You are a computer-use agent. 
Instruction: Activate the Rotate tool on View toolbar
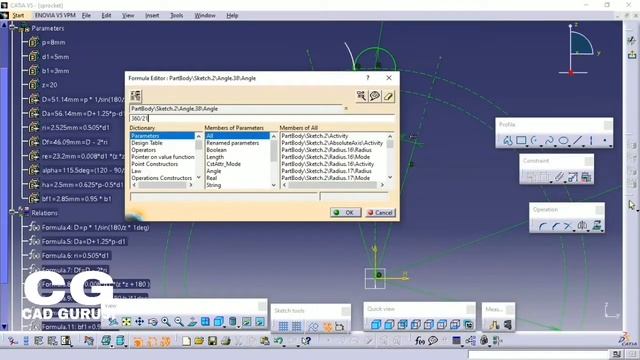point(153,322)
